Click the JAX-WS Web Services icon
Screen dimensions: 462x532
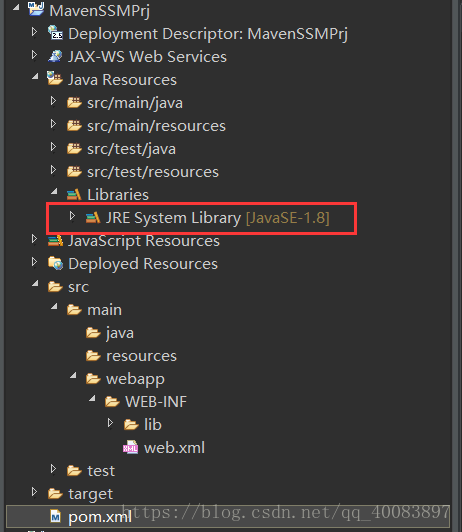55,56
